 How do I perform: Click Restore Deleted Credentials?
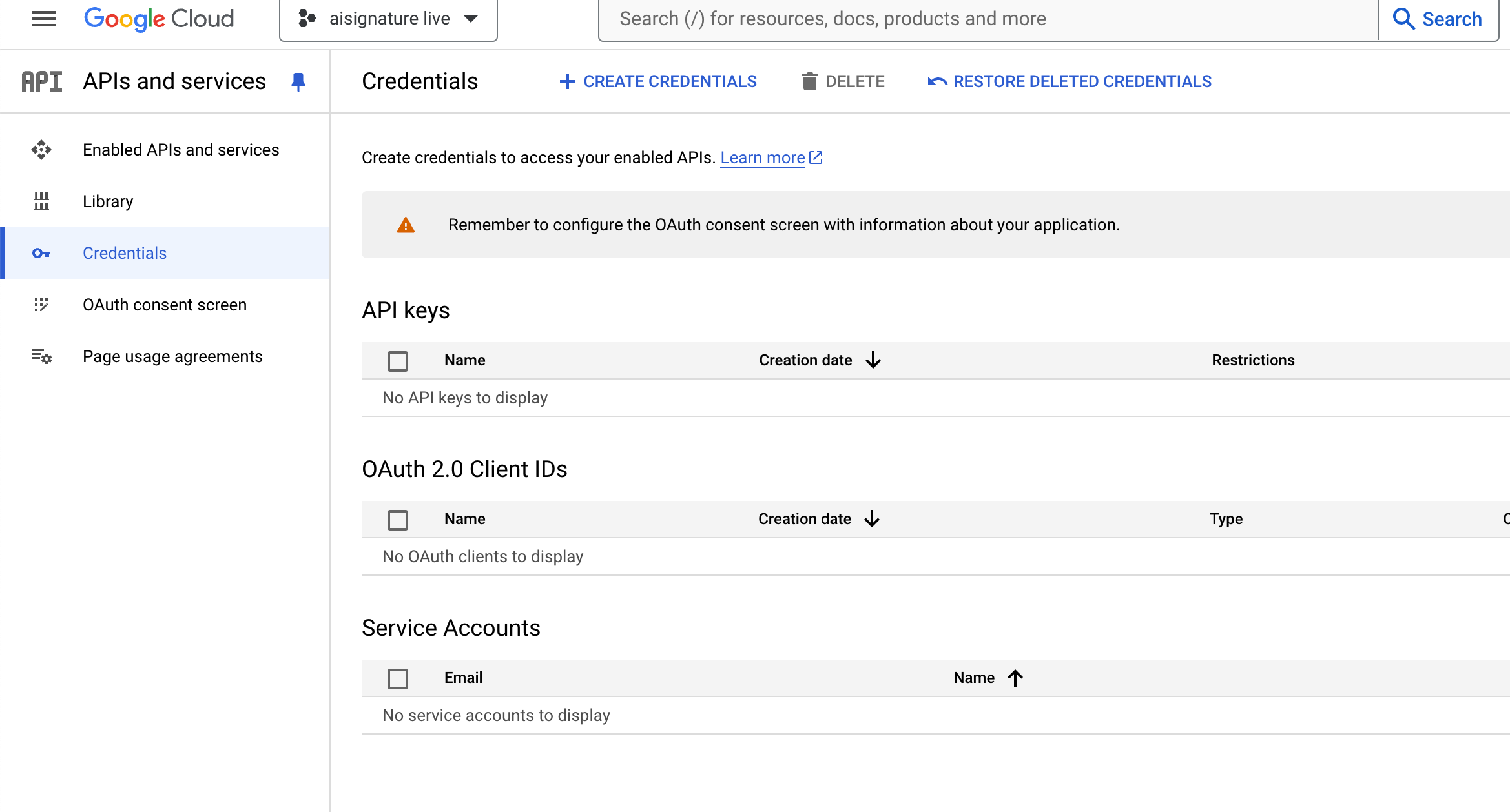click(1070, 81)
